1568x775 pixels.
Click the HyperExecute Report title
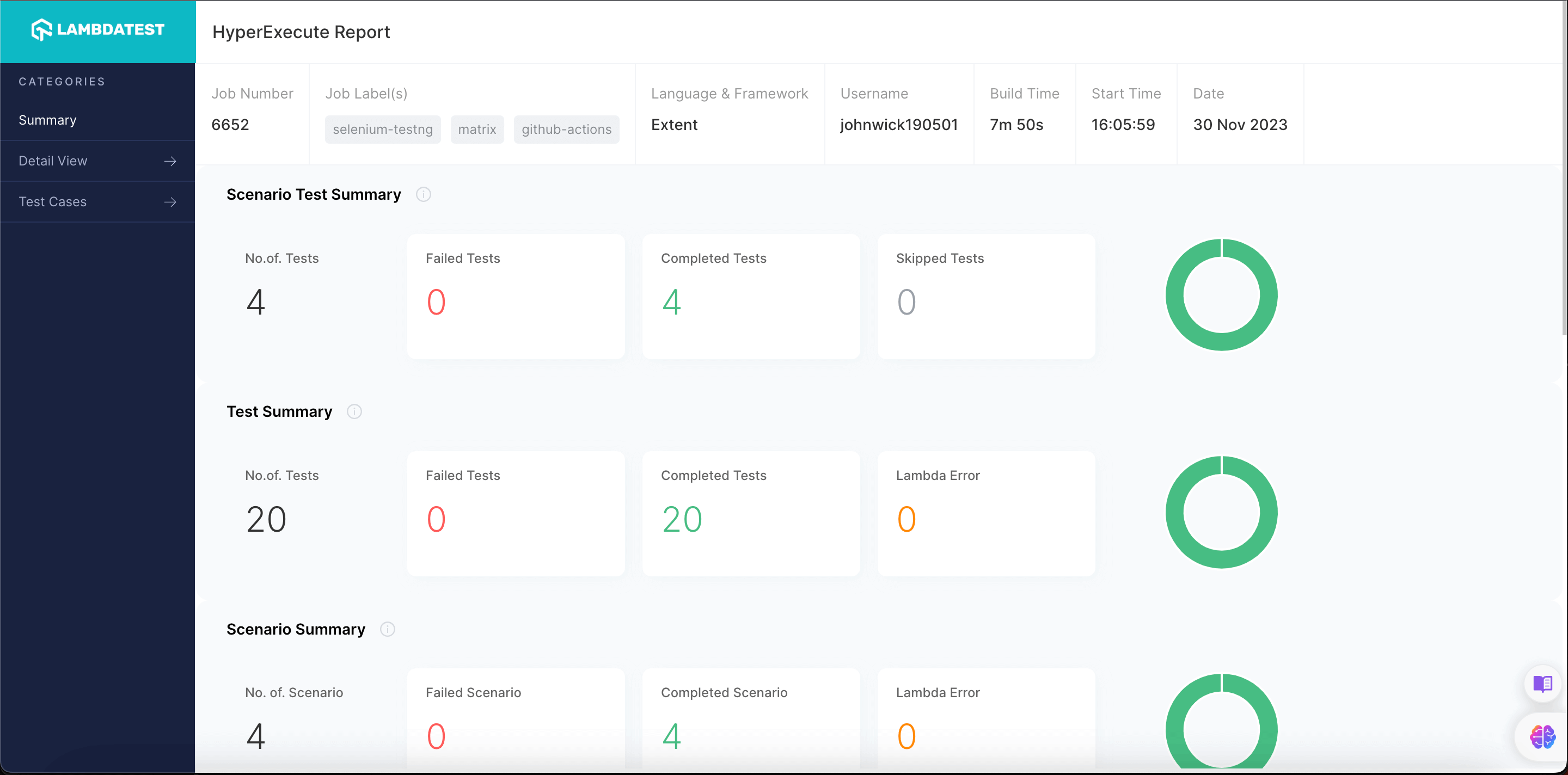(301, 32)
